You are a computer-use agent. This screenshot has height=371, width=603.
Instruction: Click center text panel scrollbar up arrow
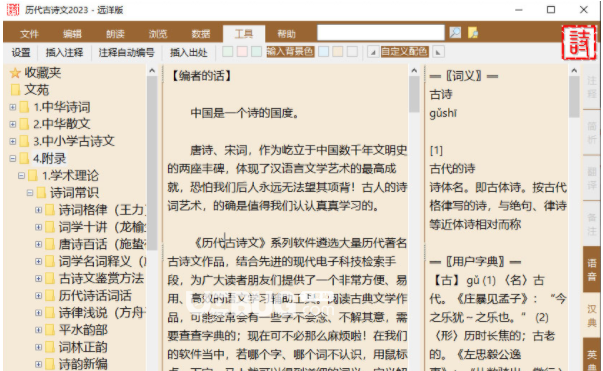tap(414, 71)
